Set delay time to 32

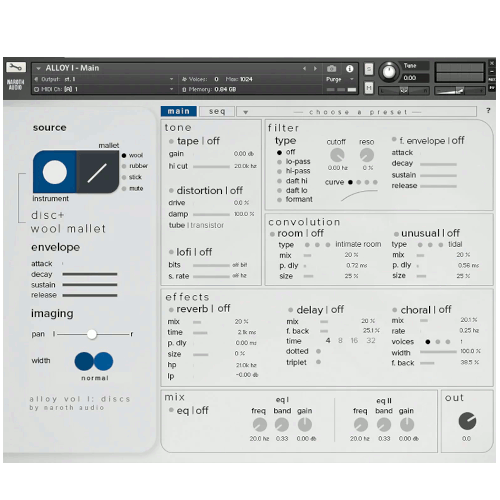coord(371,341)
